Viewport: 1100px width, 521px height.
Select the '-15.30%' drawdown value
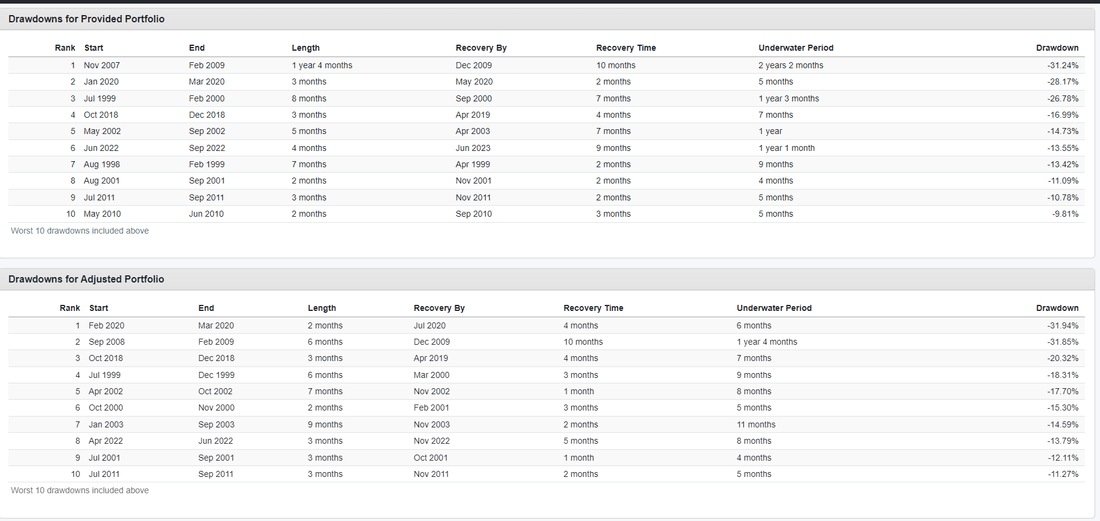1063,407
